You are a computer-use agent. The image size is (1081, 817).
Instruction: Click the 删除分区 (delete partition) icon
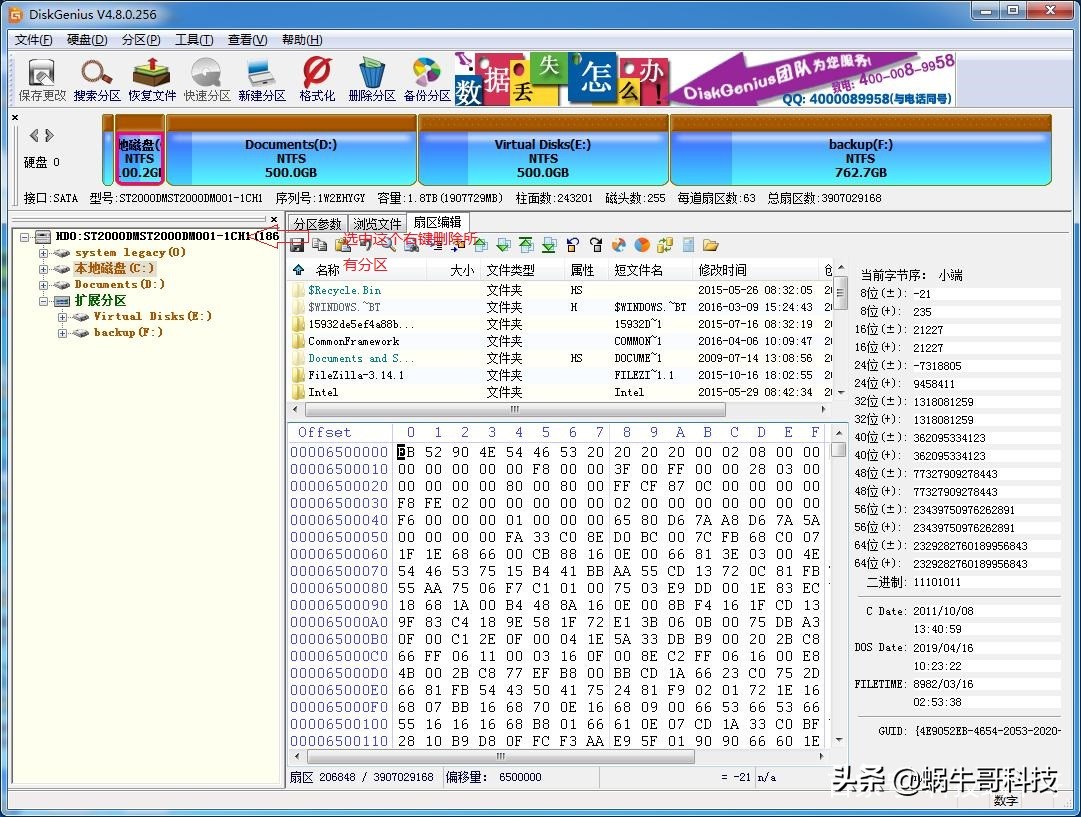pos(371,78)
